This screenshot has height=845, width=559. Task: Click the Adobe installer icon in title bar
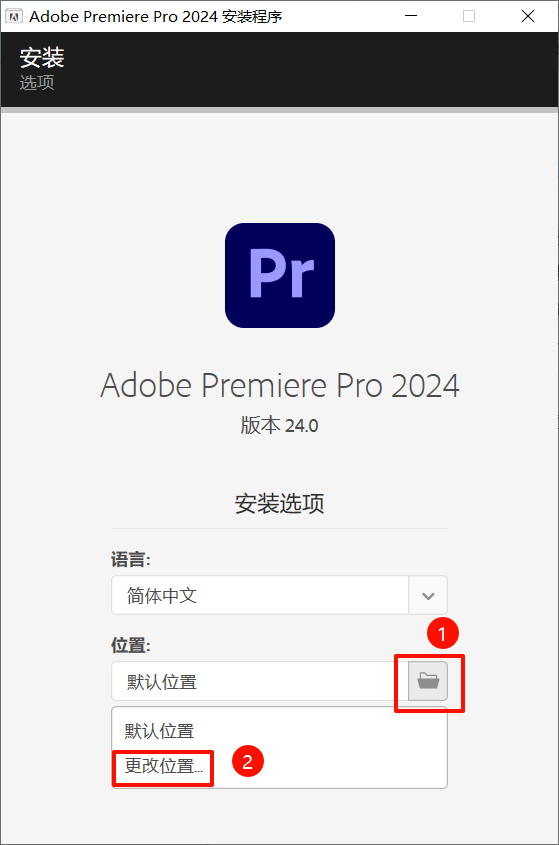click(14, 17)
